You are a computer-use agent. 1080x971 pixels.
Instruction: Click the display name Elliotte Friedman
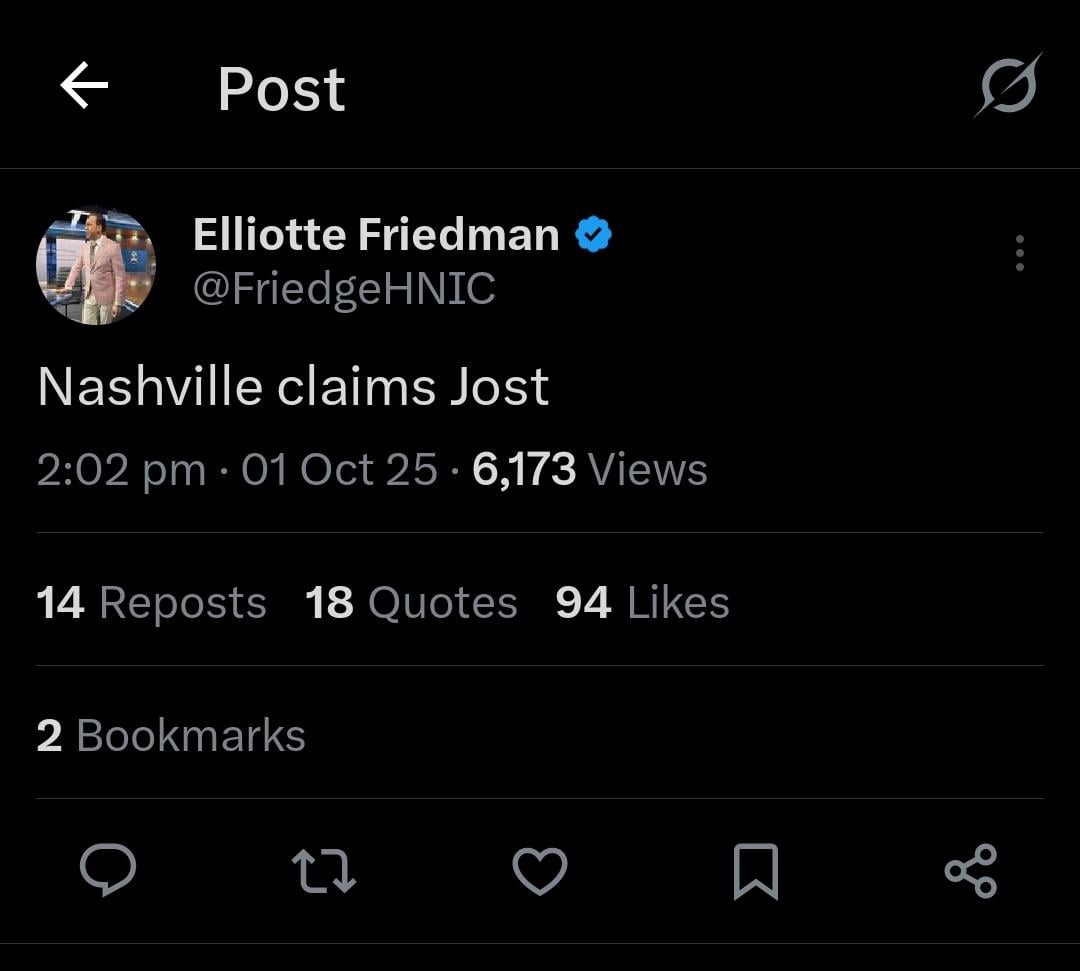(375, 233)
